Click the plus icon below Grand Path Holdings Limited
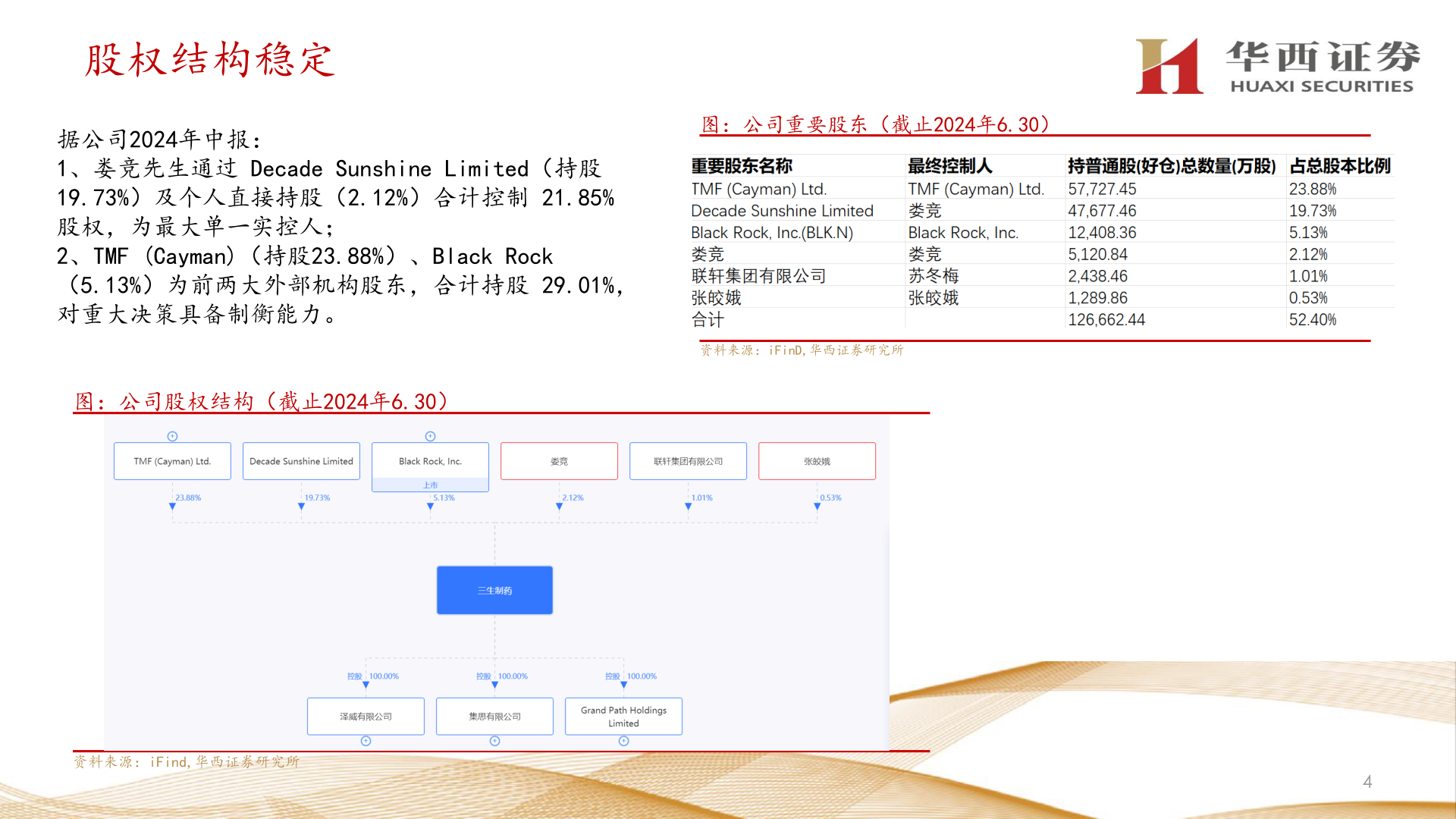Image resolution: width=1456 pixels, height=819 pixels. click(x=623, y=741)
